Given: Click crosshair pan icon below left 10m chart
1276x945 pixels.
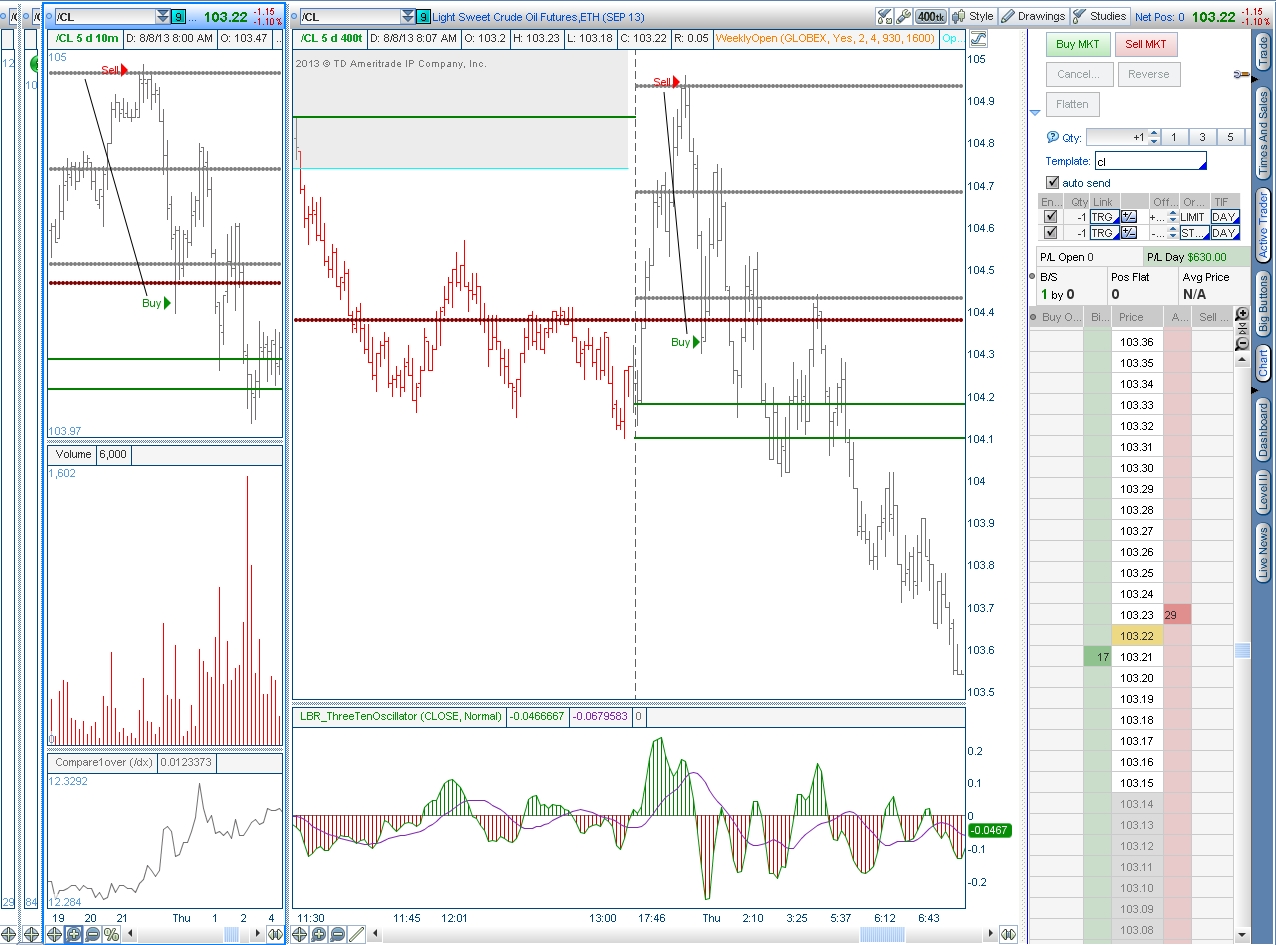Looking at the screenshot, I should (56, 934).
